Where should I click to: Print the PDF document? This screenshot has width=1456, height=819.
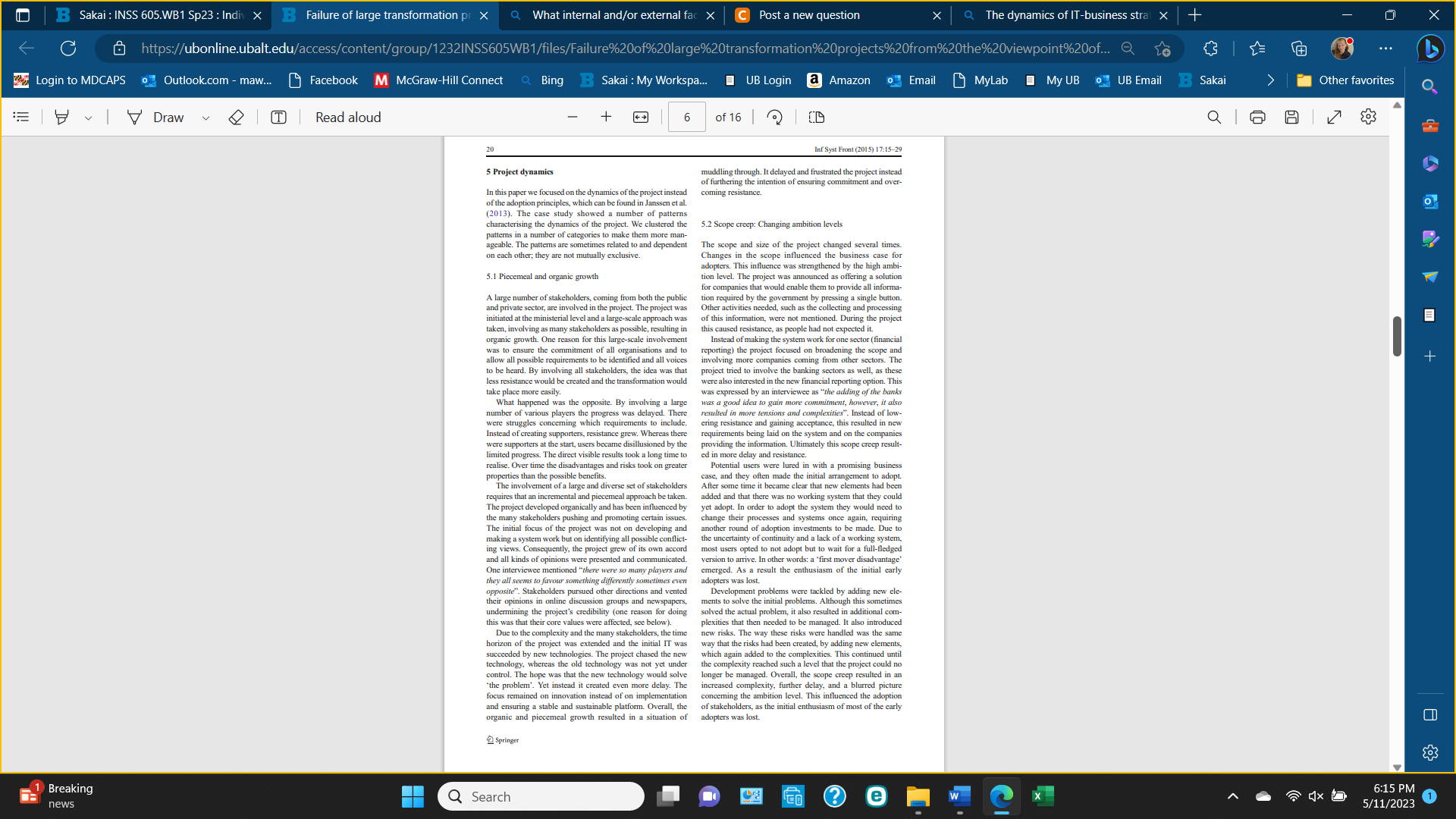click(x=1257, y=117)
